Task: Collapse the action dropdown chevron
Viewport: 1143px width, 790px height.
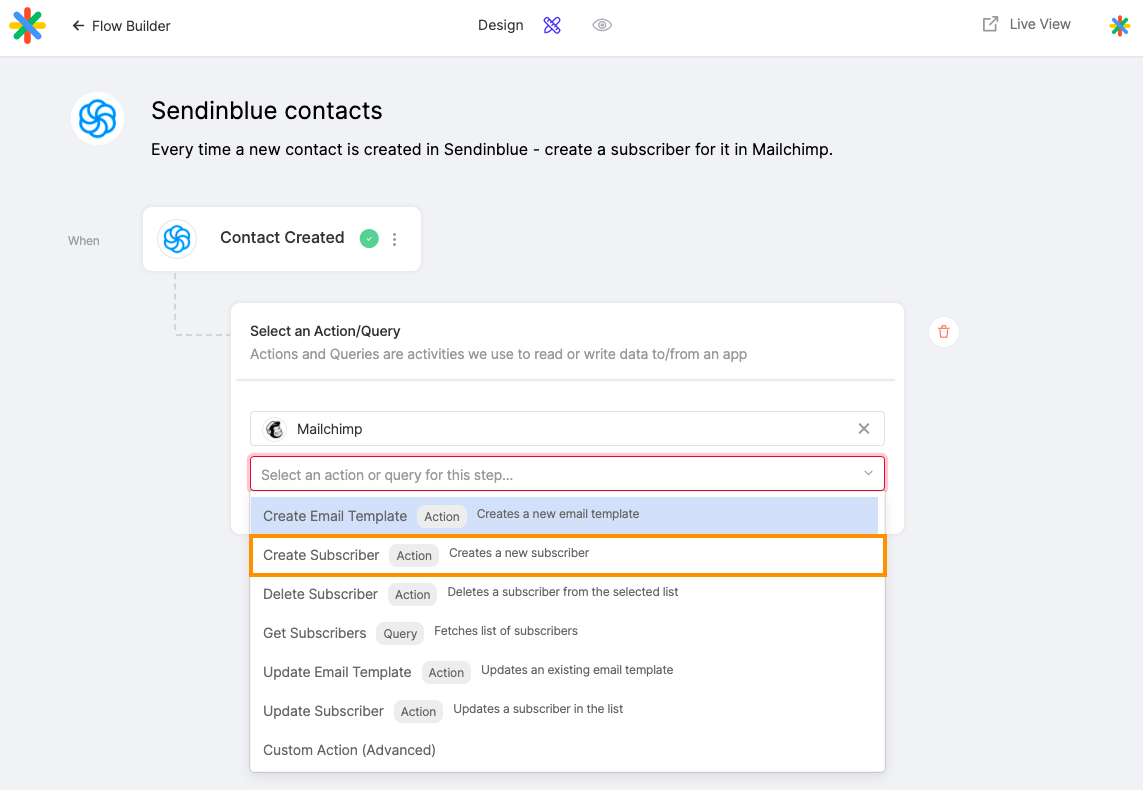Action: coord(868,473)
